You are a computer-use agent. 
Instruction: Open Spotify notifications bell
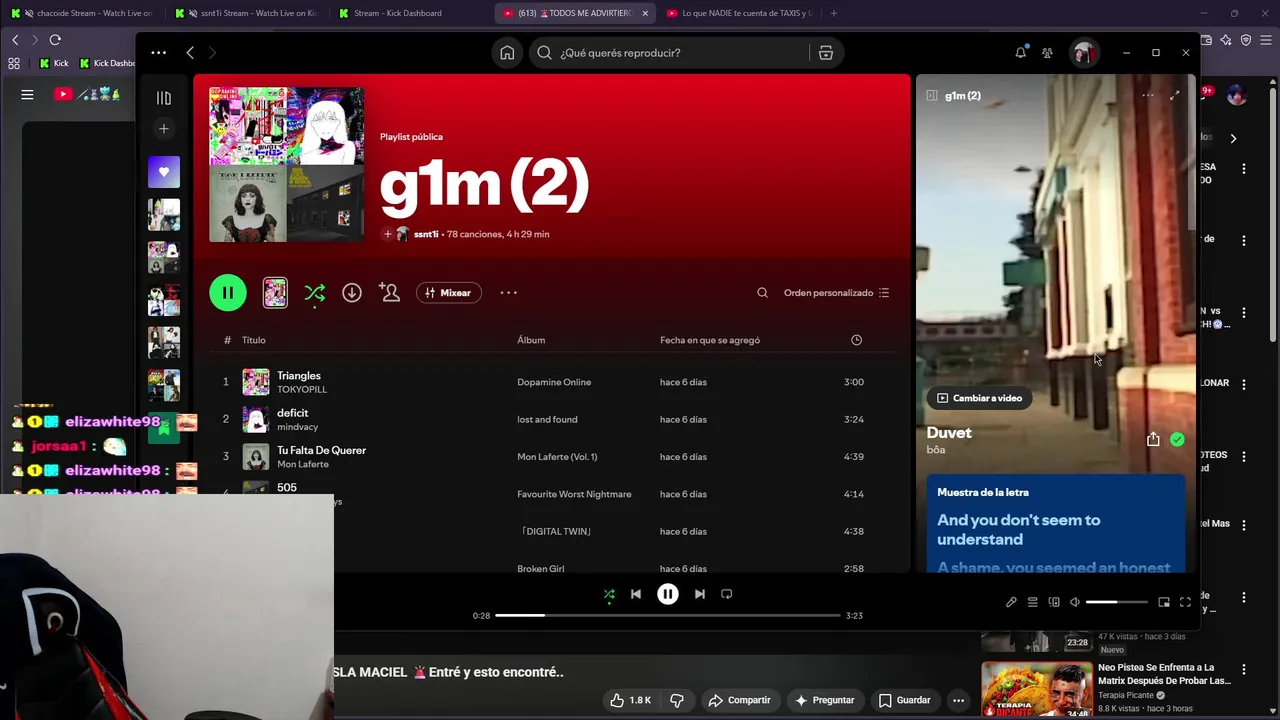[1020, 53]
